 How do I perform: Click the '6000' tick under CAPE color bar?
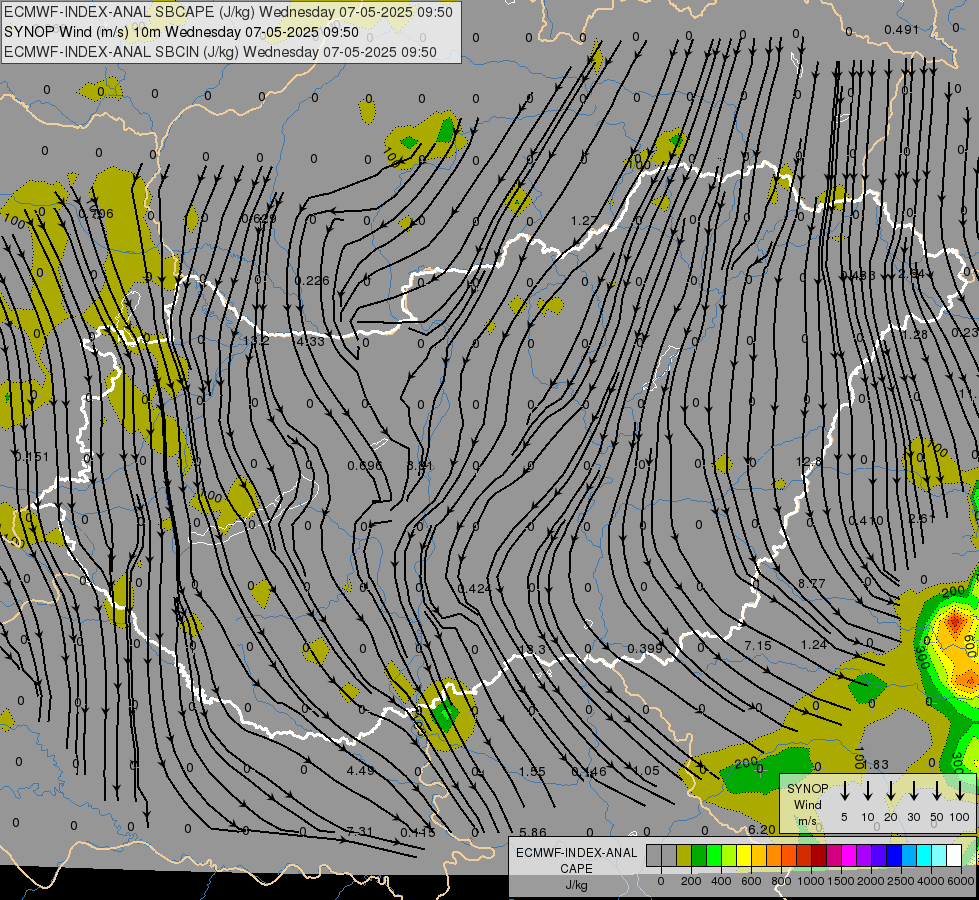(x=961, y=881)
